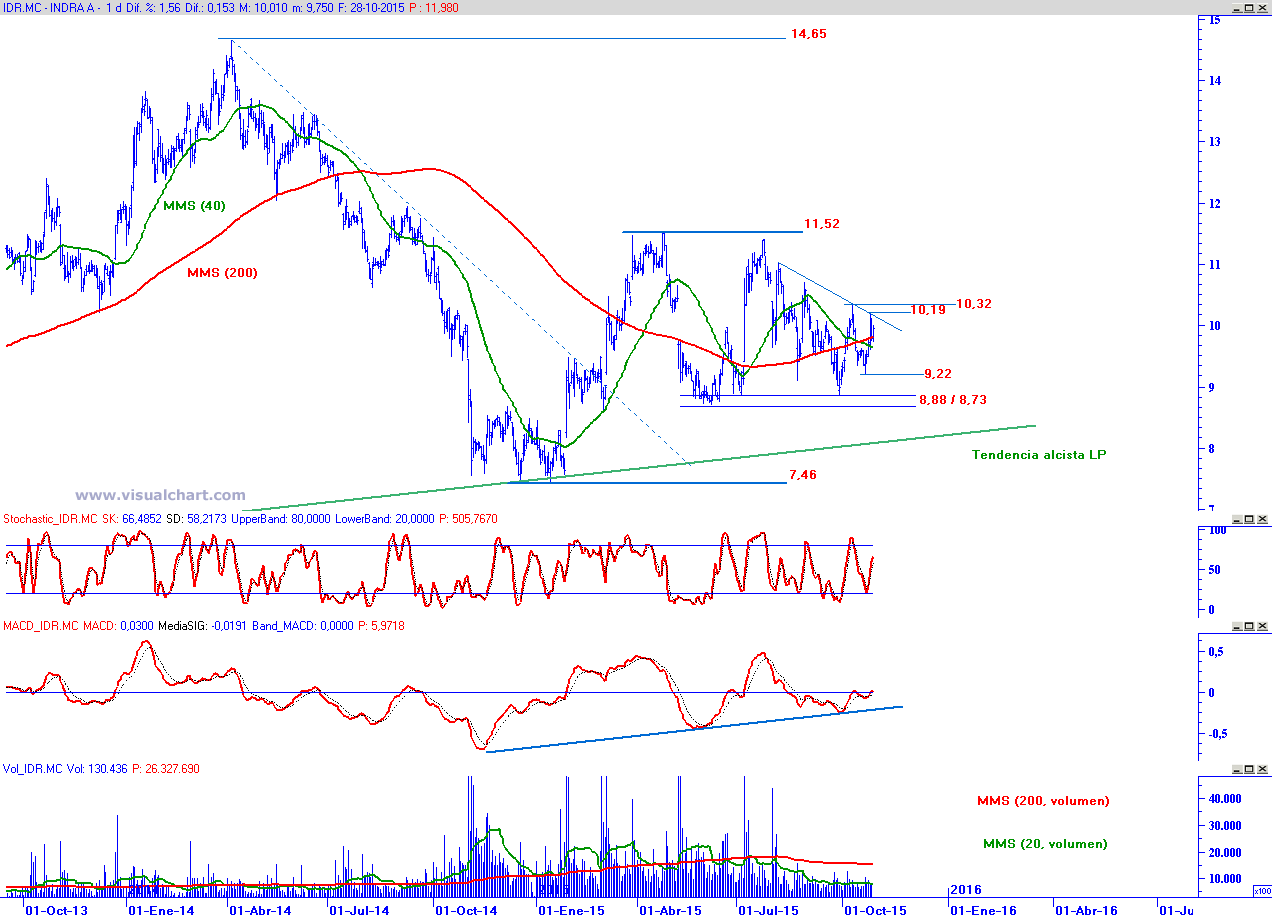Click the 01-Oct-15 date axis label

(x=875, y=910)
